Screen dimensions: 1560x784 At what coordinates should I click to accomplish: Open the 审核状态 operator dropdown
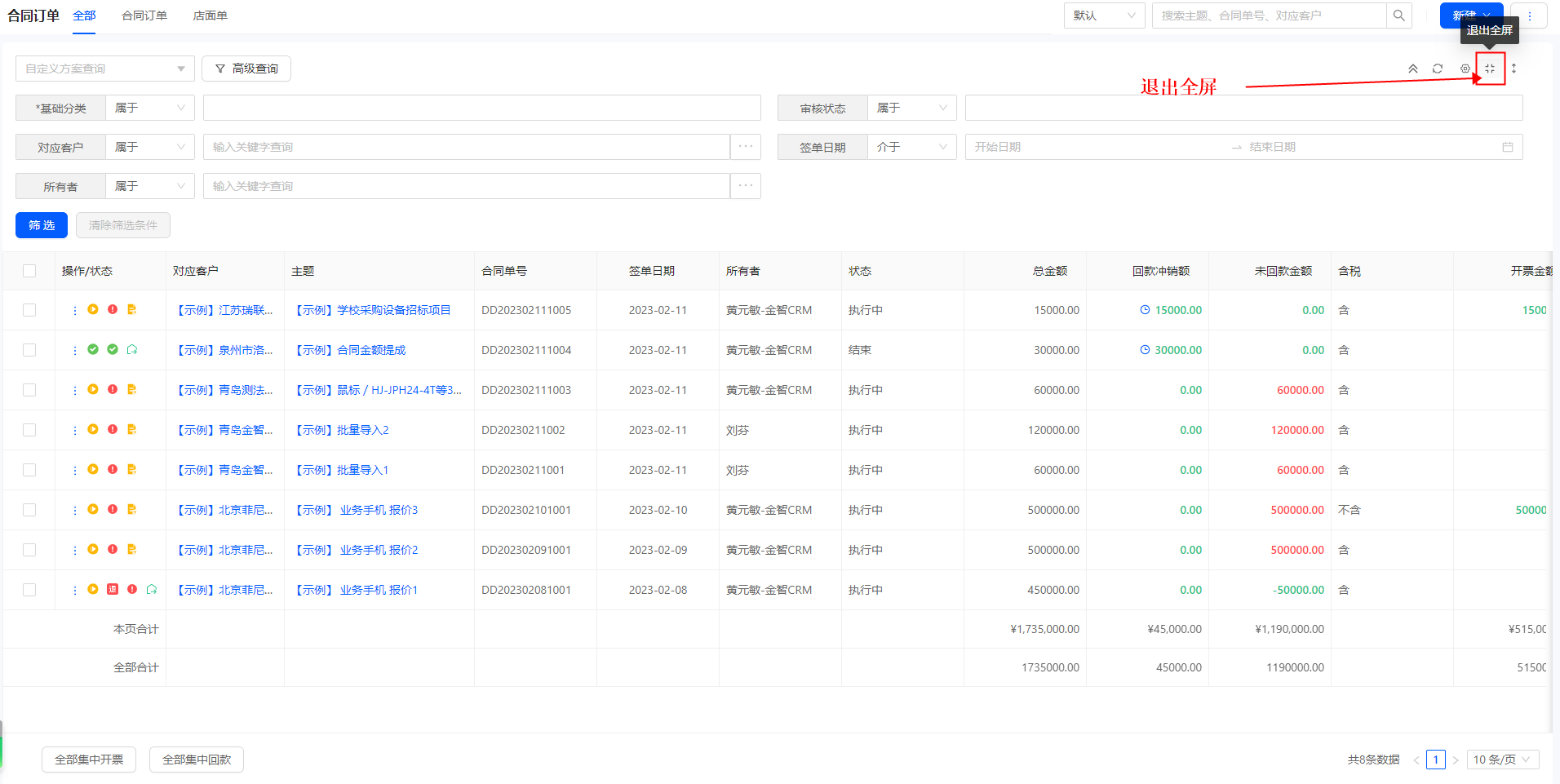(x=912, y=108)
